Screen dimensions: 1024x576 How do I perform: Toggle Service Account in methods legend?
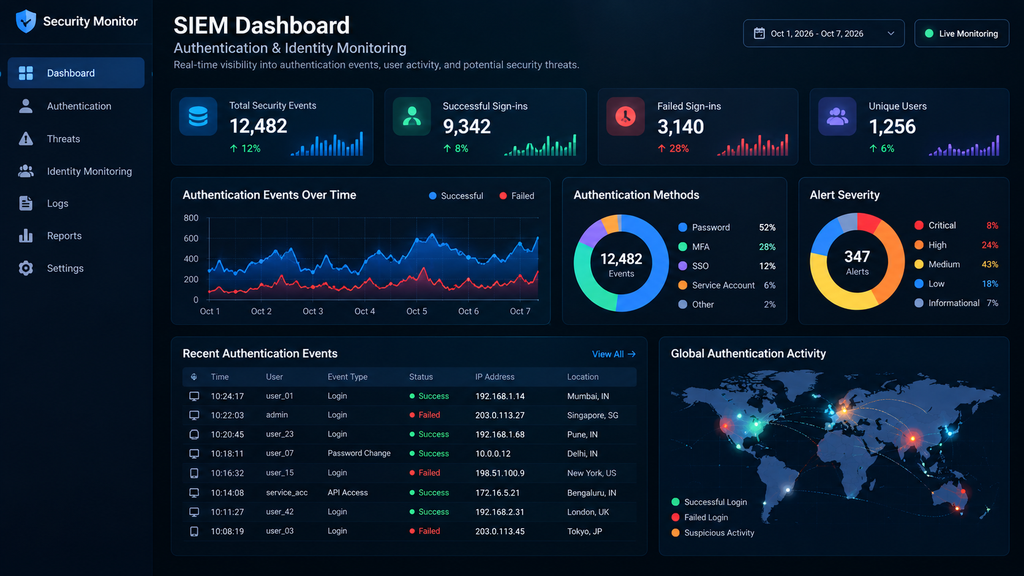[716, 285]
